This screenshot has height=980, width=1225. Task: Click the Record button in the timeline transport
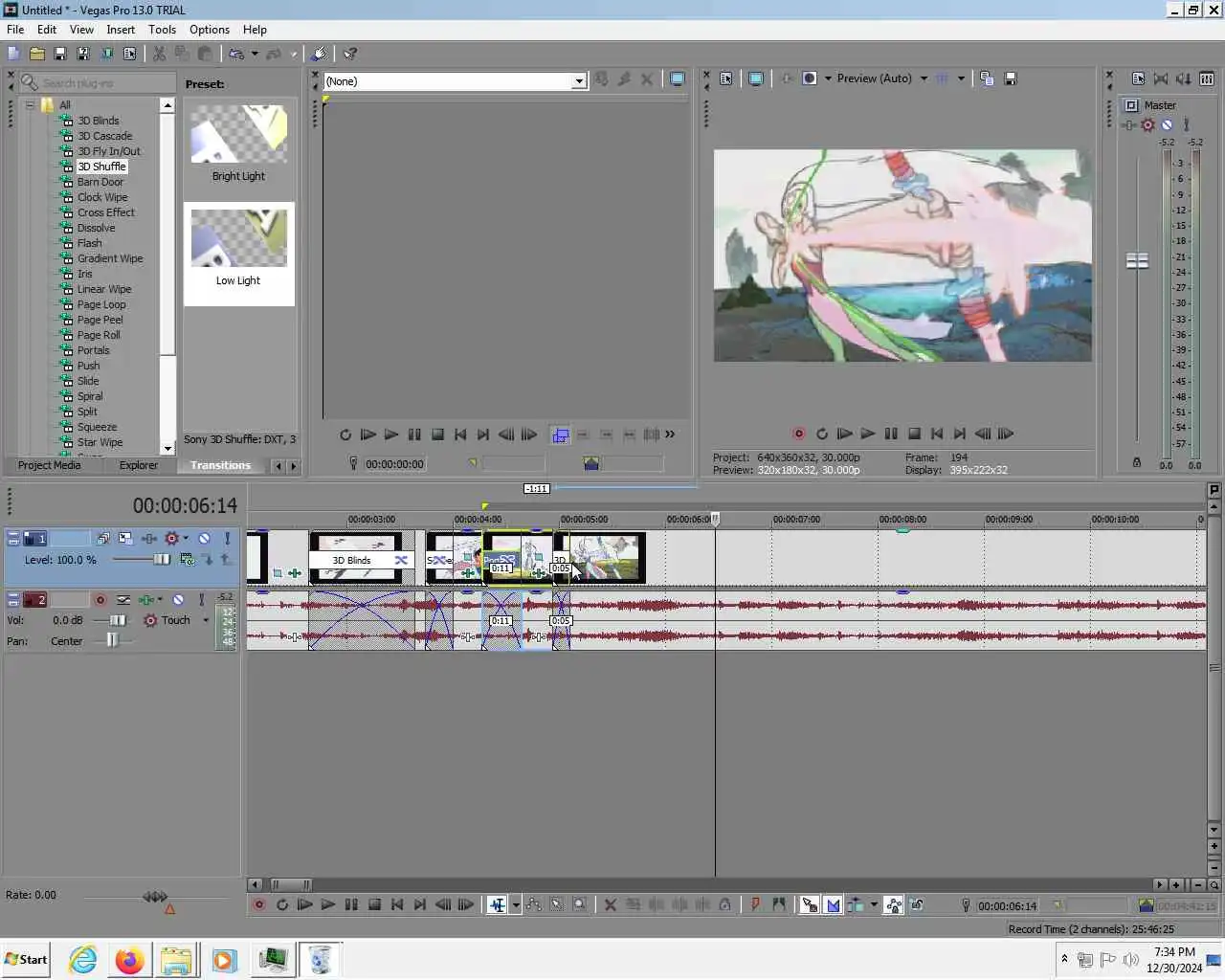pos(258,904)
